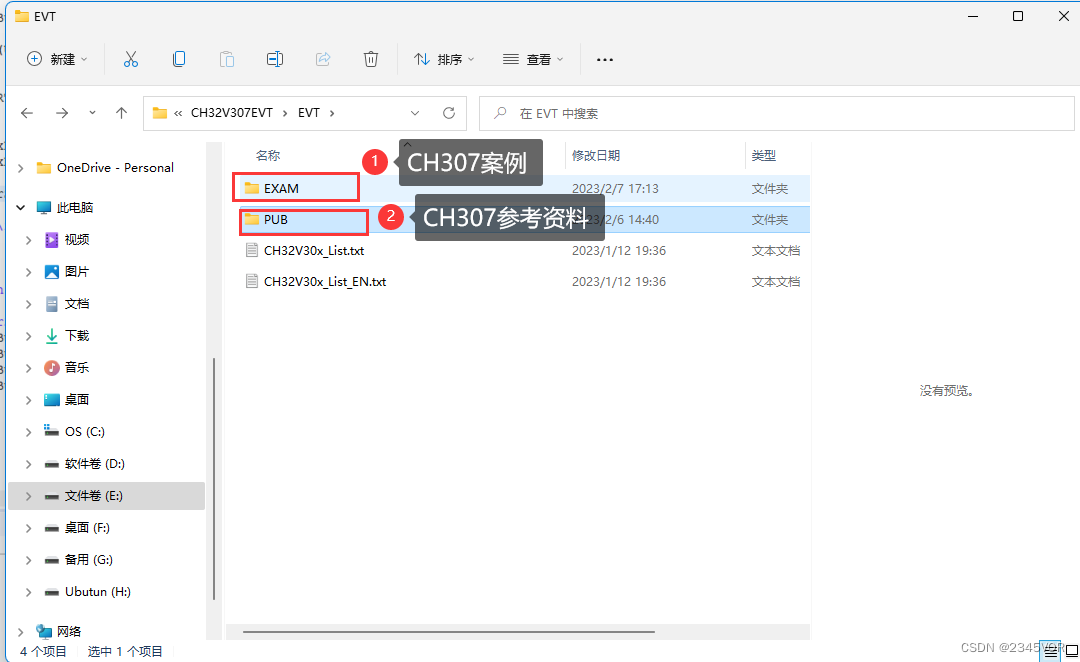Select 桌面 (F:) drive
The height and width of the screenshot is (662, 1080).
pyautogui.click(x=87, y=528)
